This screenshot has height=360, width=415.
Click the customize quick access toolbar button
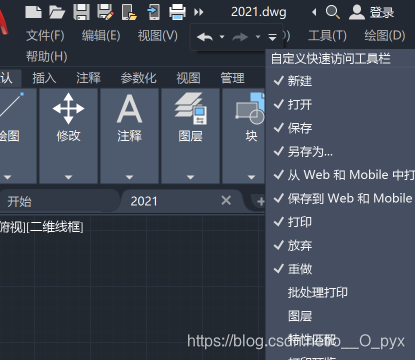pos(272,37)
